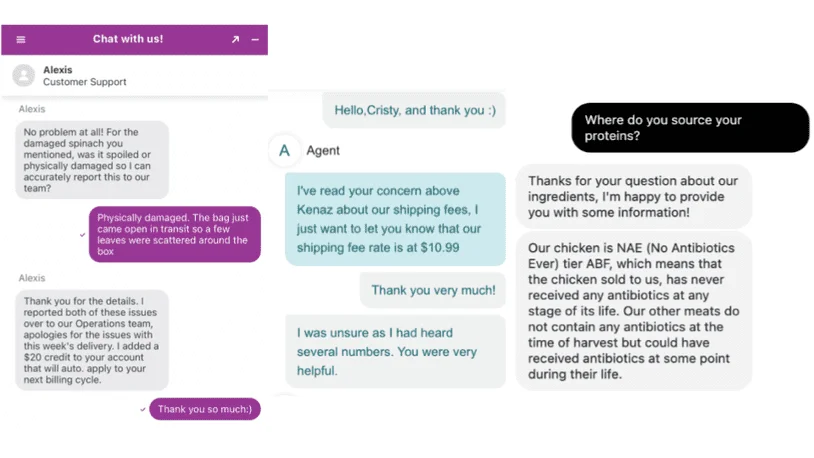Click the circular "A" Agent avatar

[285, 151]
